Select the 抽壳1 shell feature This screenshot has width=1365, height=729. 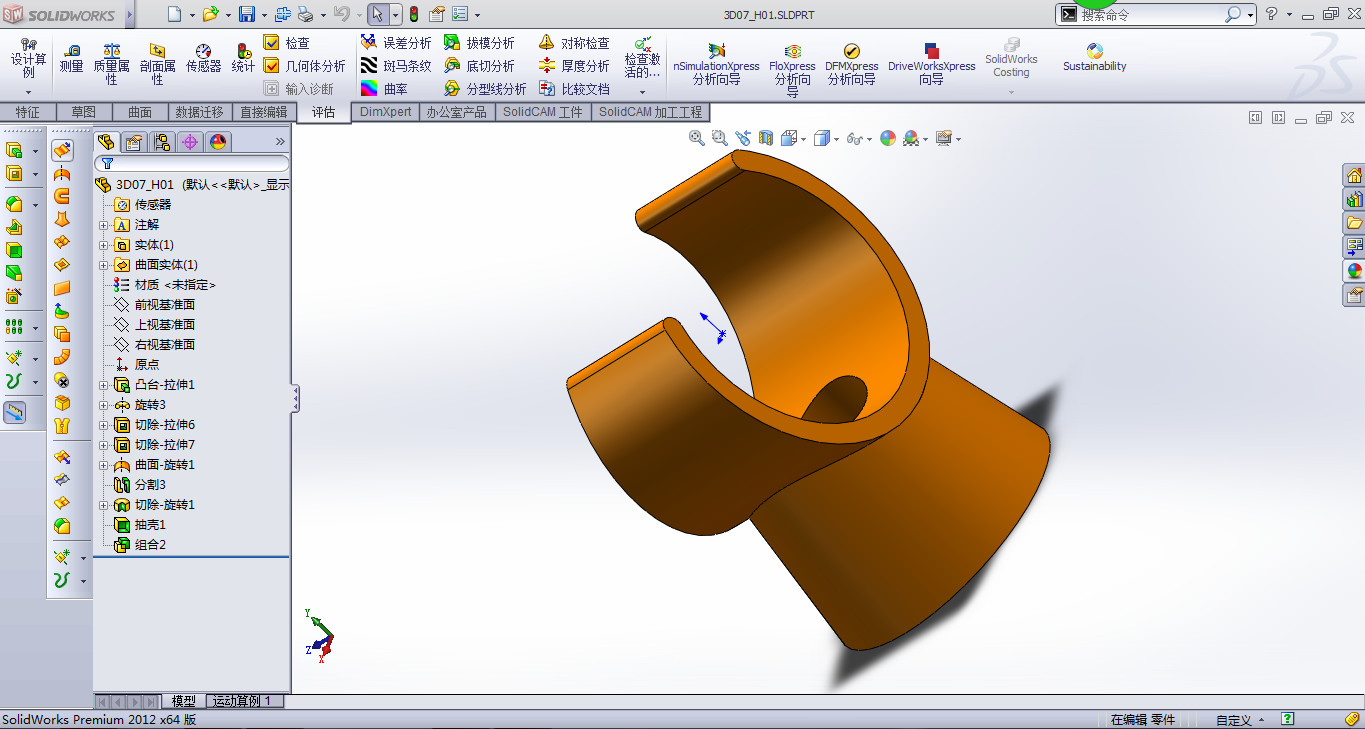[x=139, y=525]
